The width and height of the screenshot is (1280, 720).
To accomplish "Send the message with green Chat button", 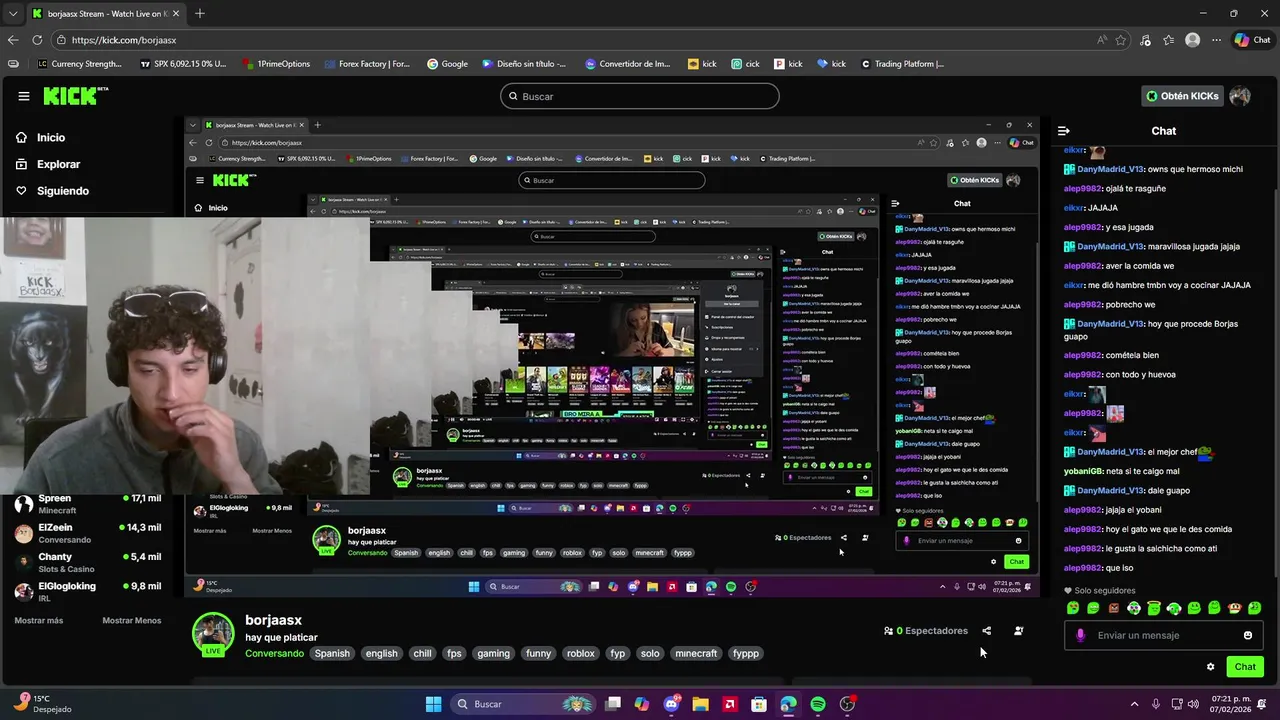I will 1245,667.
